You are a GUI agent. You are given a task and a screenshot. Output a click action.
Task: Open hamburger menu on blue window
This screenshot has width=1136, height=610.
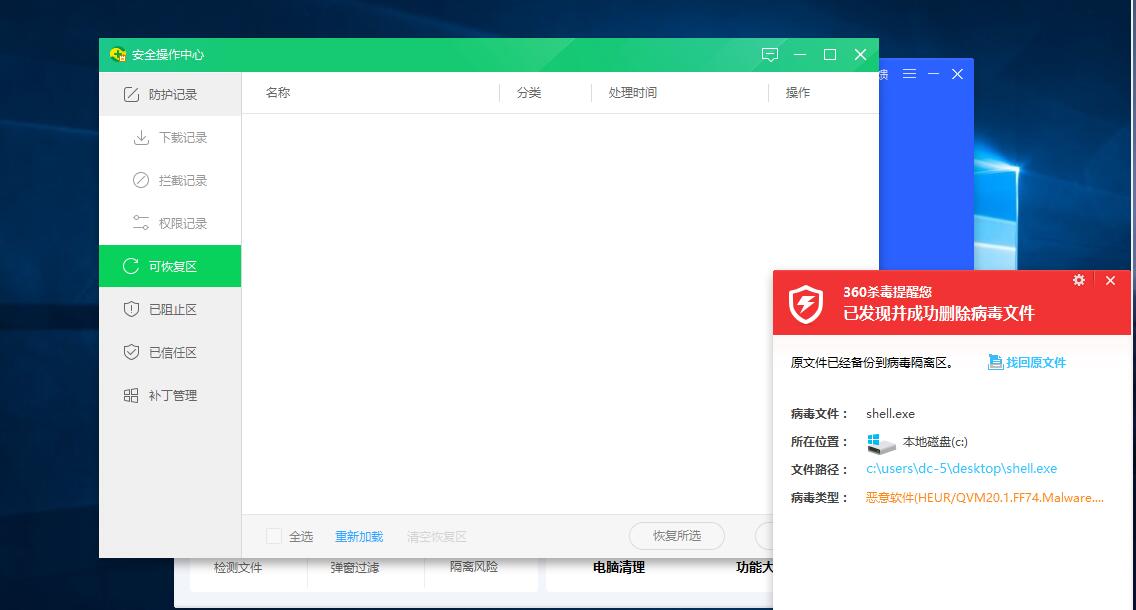909,74
